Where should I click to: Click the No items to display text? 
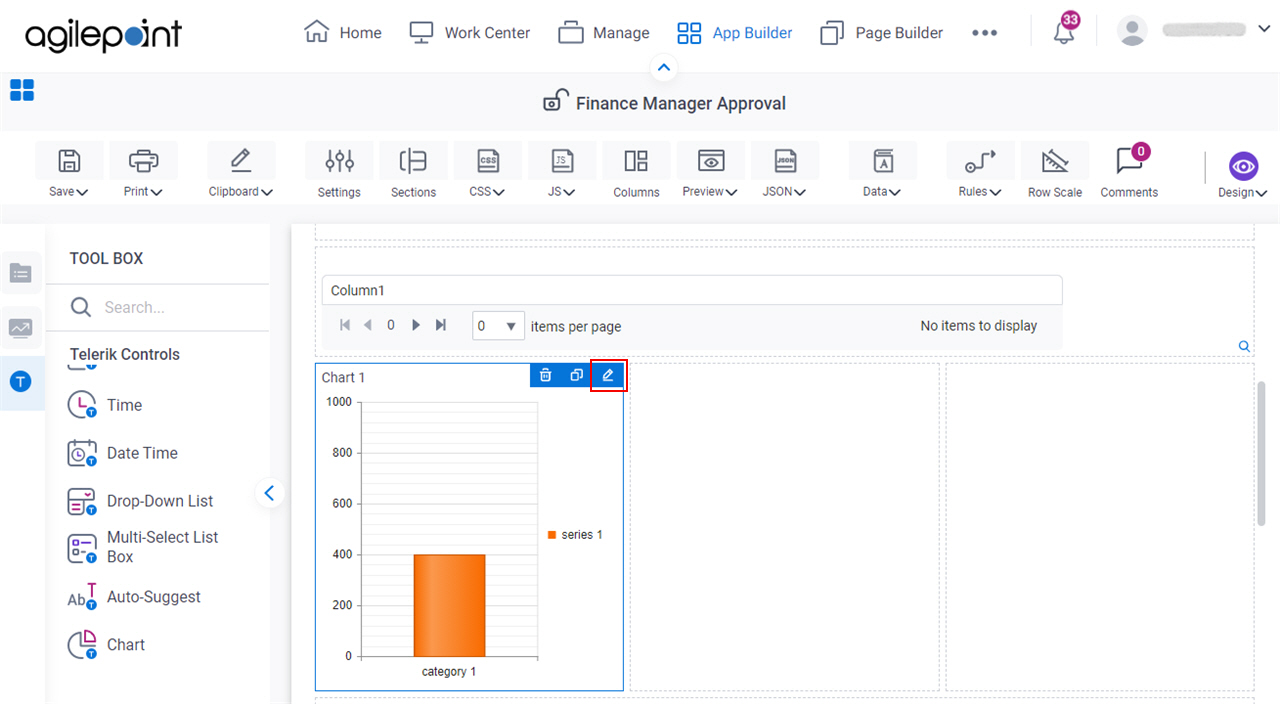tap(979, 326)
